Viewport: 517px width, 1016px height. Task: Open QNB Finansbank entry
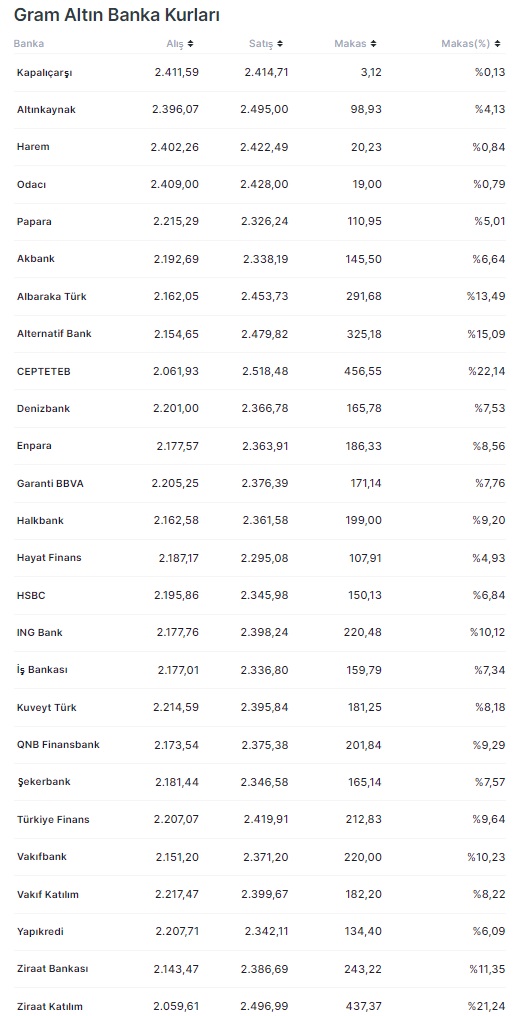click(260, 745)
